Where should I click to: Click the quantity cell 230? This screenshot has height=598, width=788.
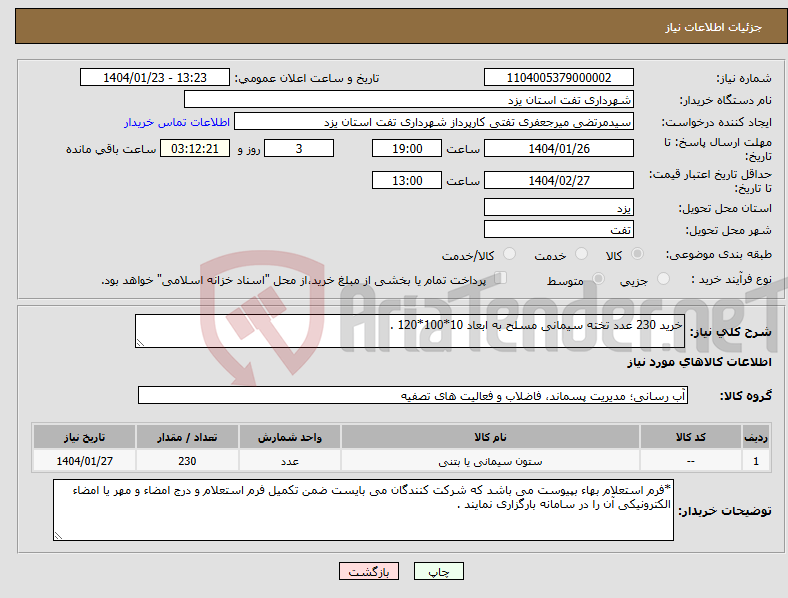tap(187, 461)
